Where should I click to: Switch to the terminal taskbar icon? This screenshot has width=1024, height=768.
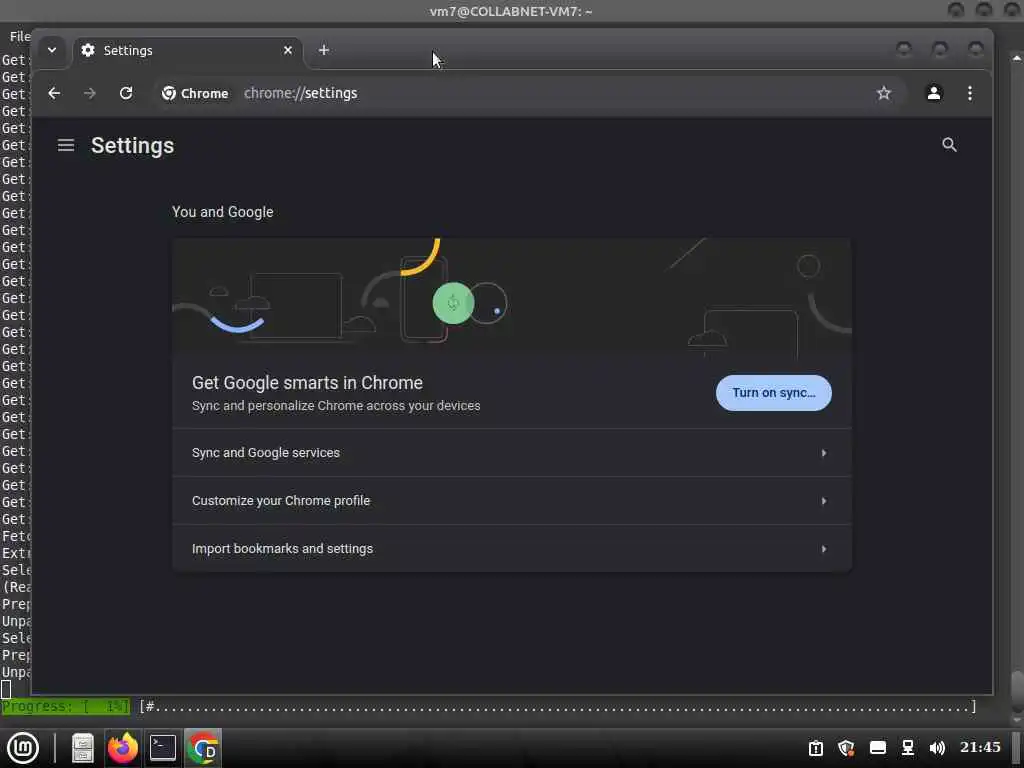click(163, 748)
